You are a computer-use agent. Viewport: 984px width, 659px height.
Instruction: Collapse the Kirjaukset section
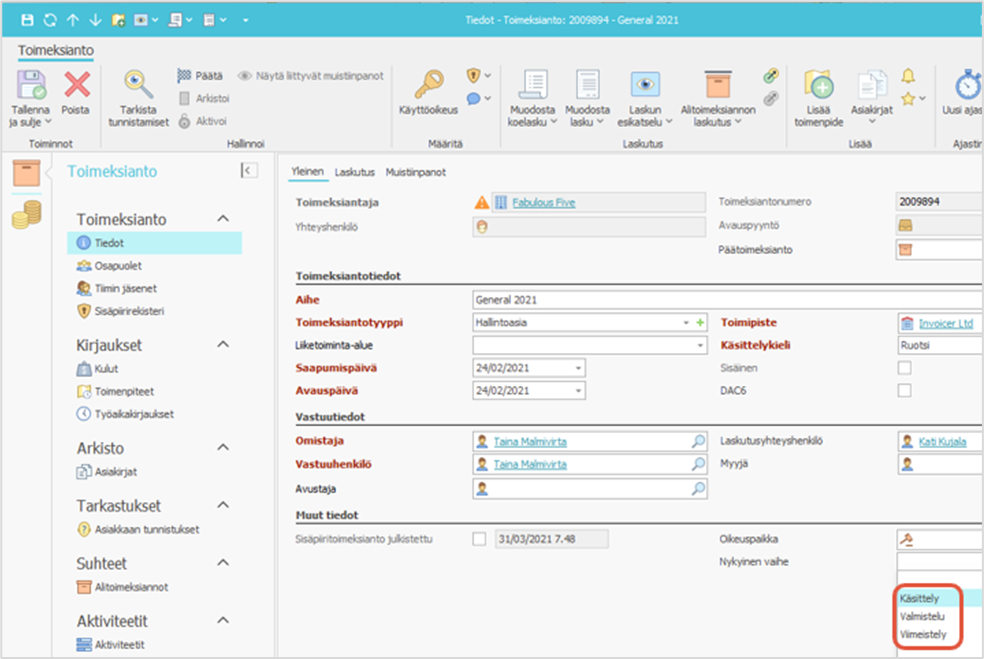(x=223, y=345)
